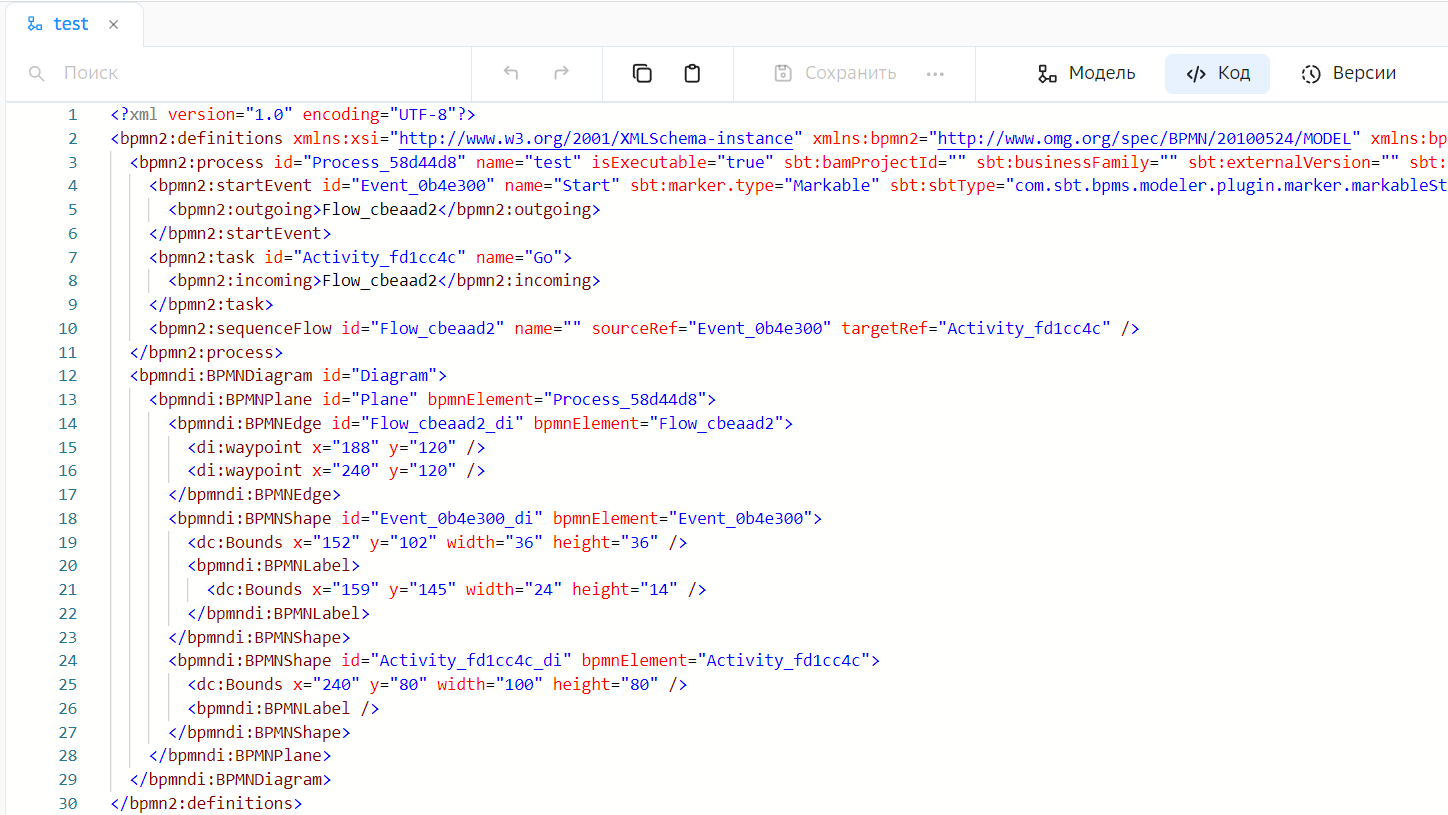This screenshot has width=1448, height=815.
Task: Click line number 24 in gutter
Action: pos(67,660)
